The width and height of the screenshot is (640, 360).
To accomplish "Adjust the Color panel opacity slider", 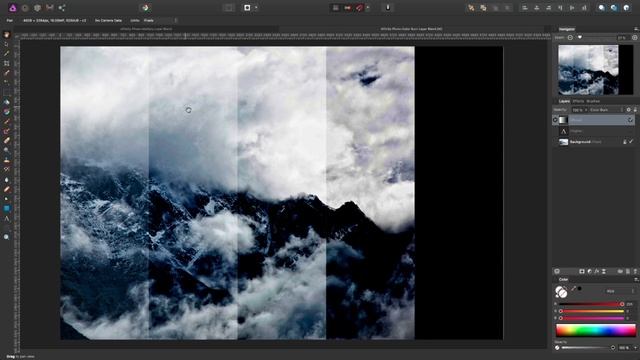I will 588,348.
